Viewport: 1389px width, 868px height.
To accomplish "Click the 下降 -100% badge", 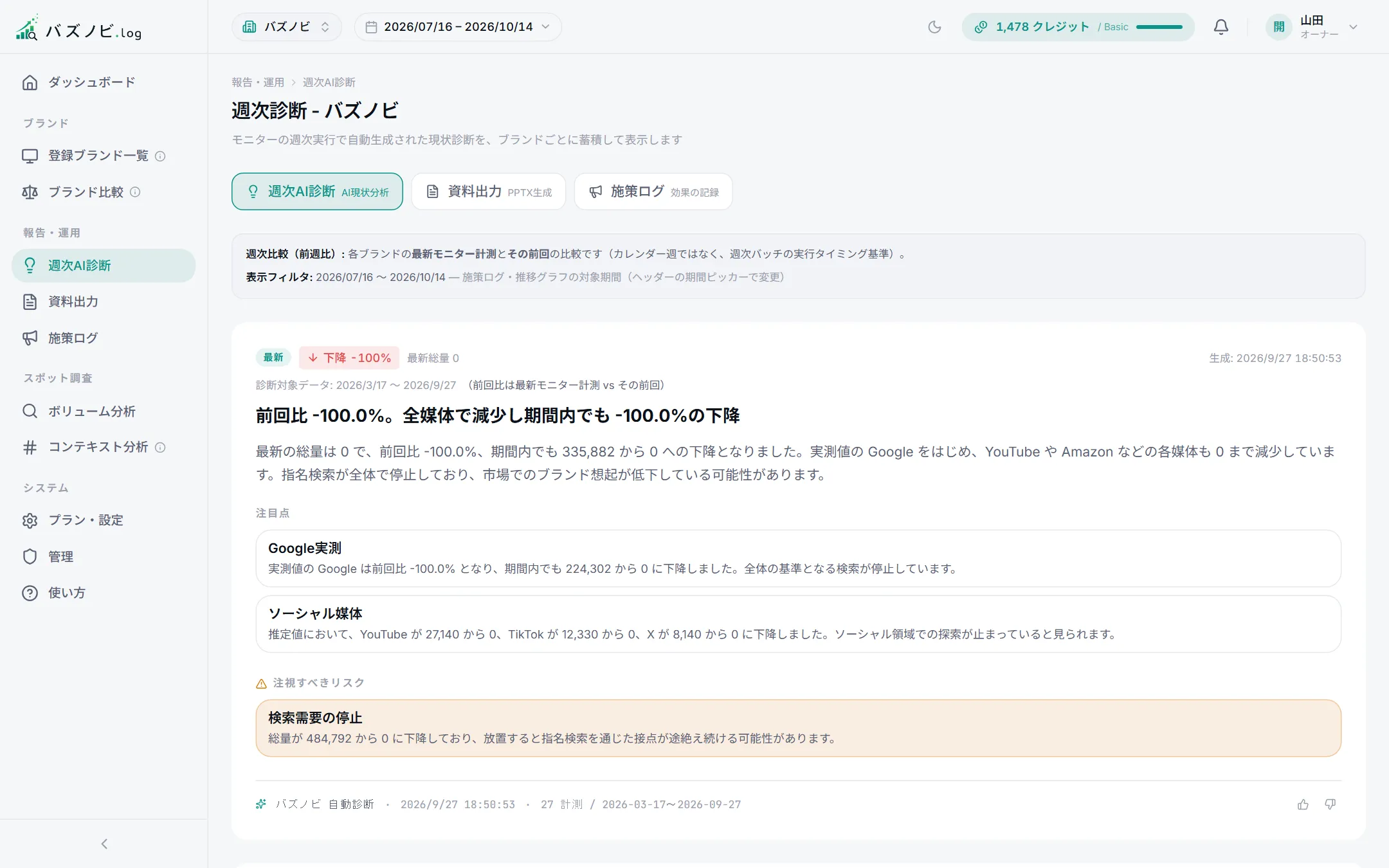I will click(349, 357).
